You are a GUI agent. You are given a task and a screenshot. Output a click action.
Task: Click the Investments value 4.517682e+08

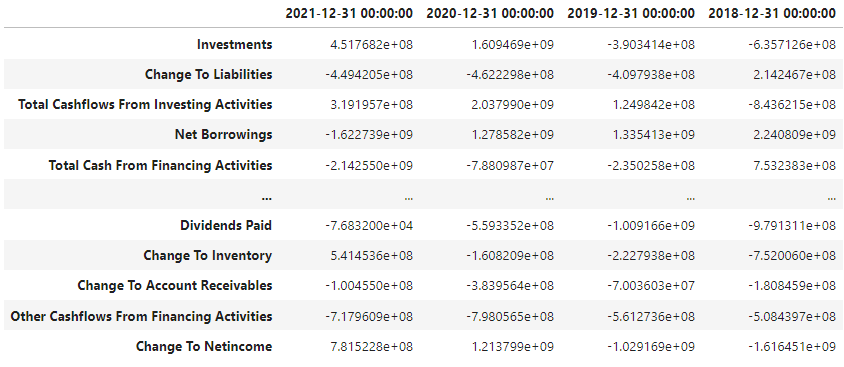(x=371, y=44)
